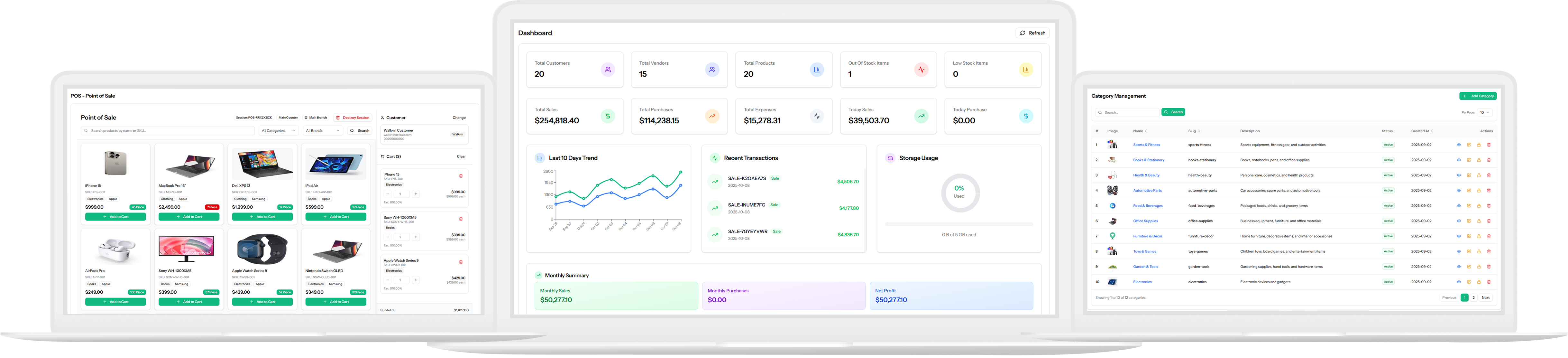Click eye icon for Food & Beverages
This screenshot has height=358, width=1568.
(x=1458, y=206)
